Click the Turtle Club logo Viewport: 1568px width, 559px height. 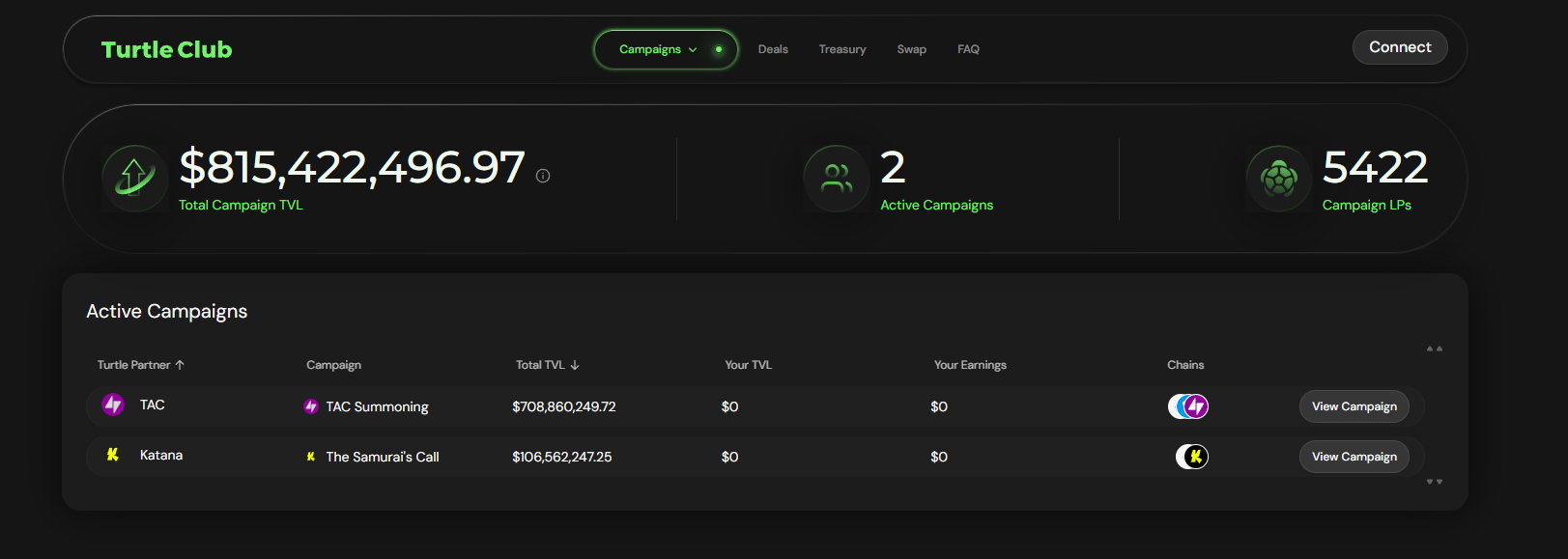pyautogui.click(x=166, y=49)
